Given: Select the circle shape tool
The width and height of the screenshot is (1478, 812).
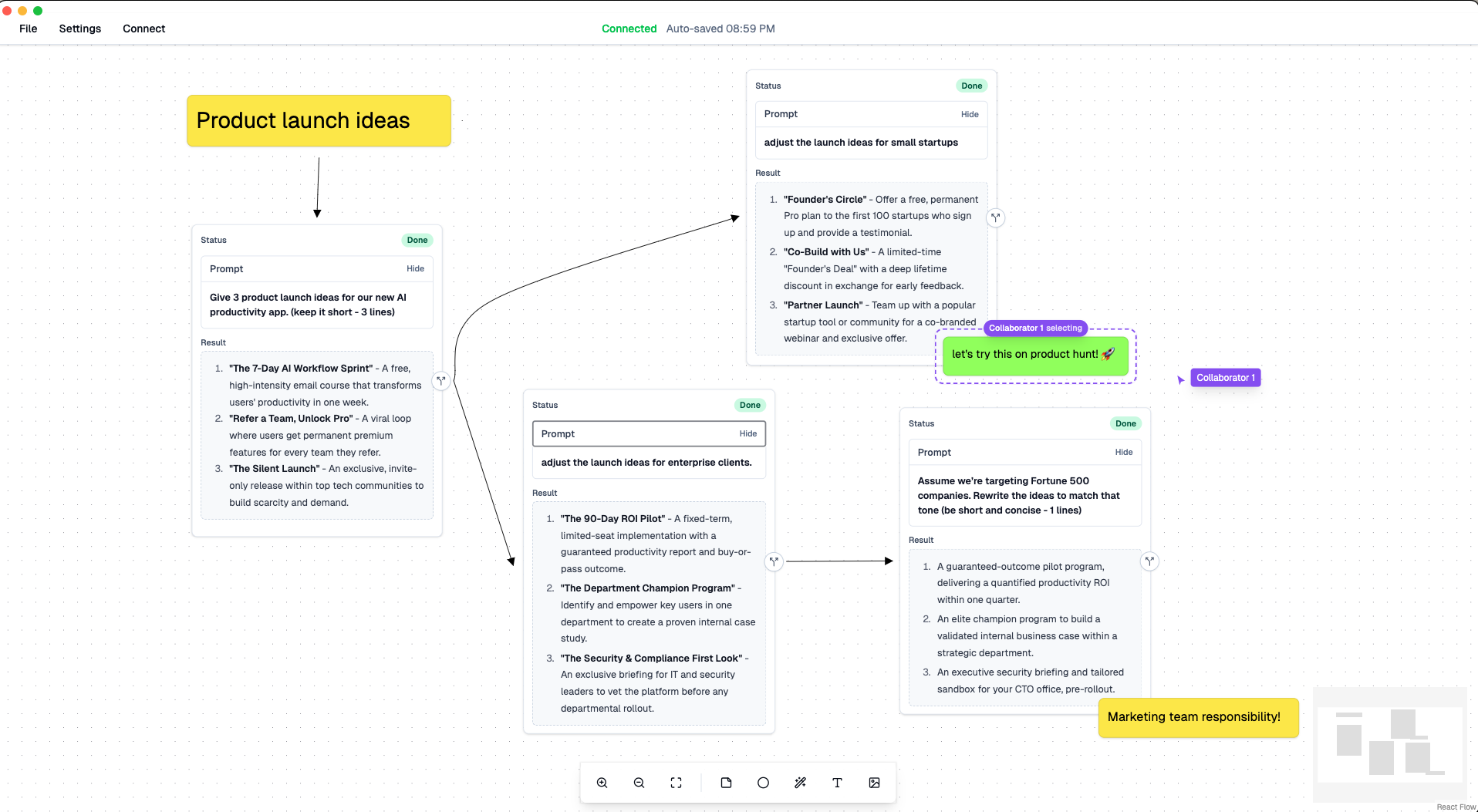Looking at the screenshot, I should pos(763,783).
